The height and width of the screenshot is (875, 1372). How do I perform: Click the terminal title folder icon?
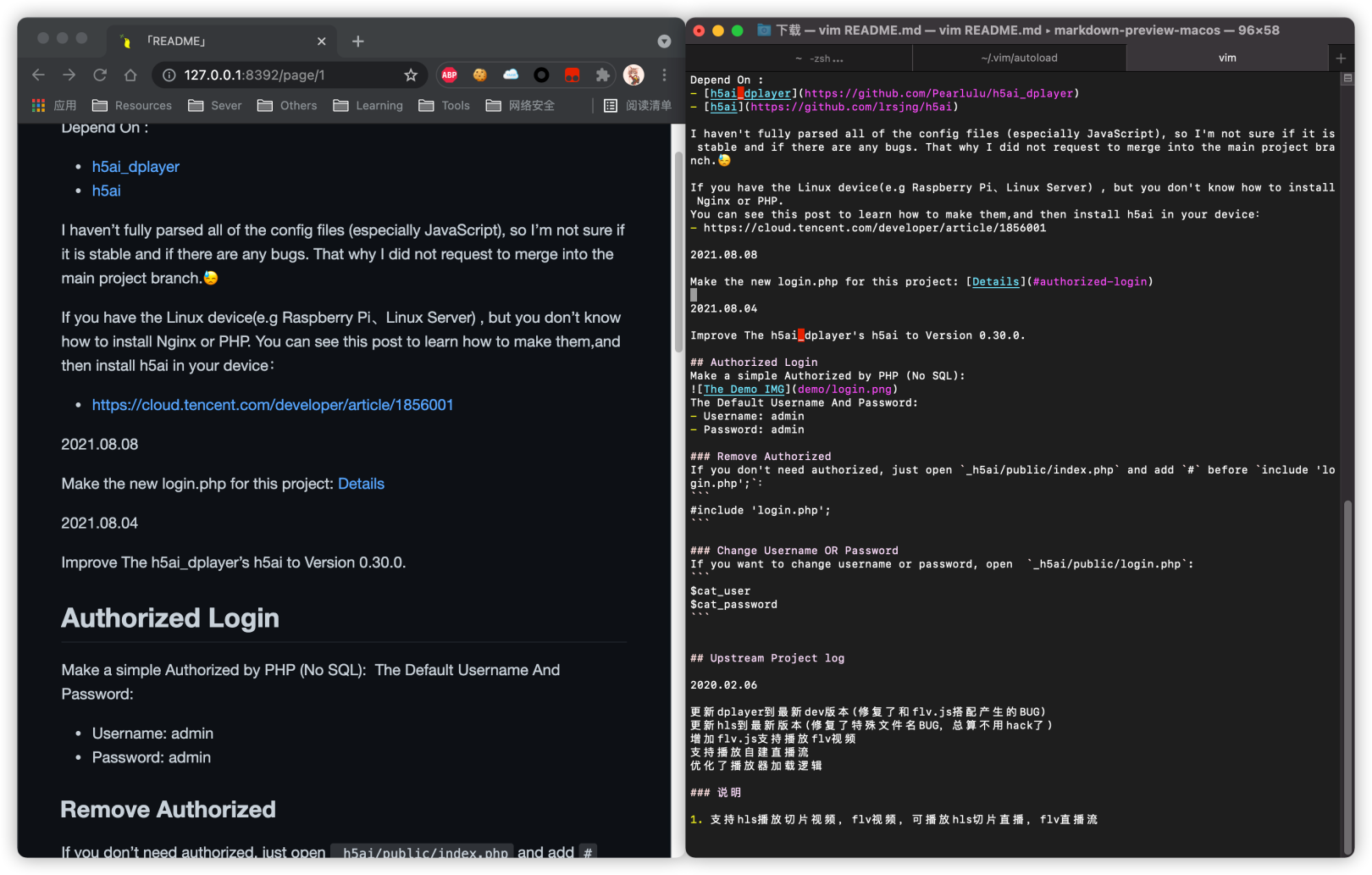pos(764,30)
